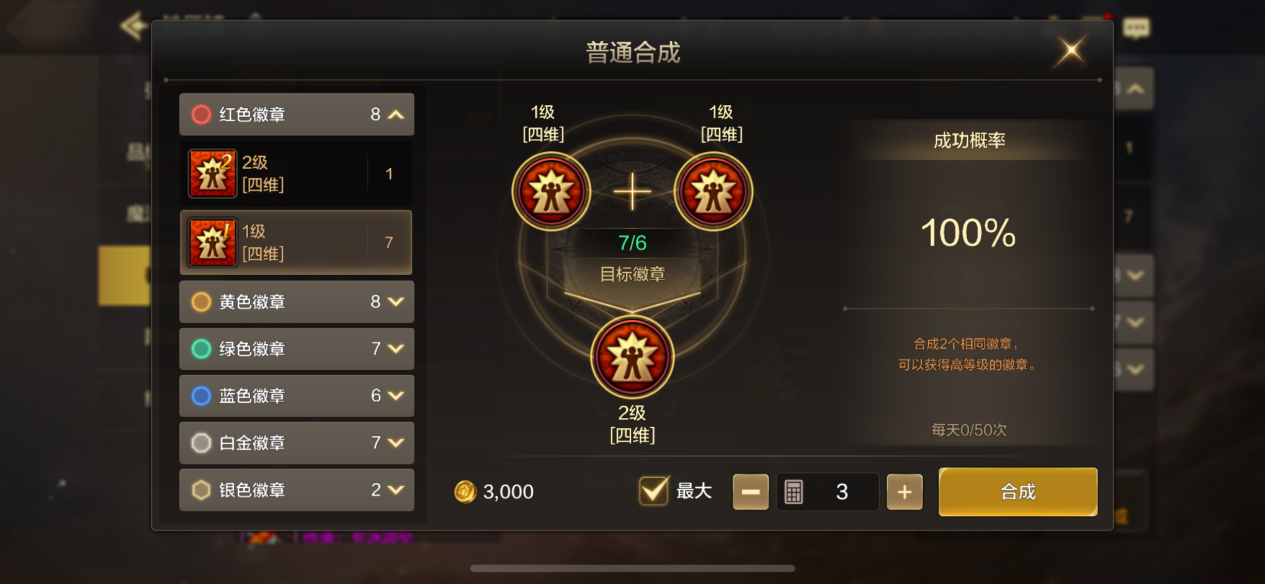Expand the 蓝色徽章 category
Screen dimensions: 1265x584
pos(296,396)
